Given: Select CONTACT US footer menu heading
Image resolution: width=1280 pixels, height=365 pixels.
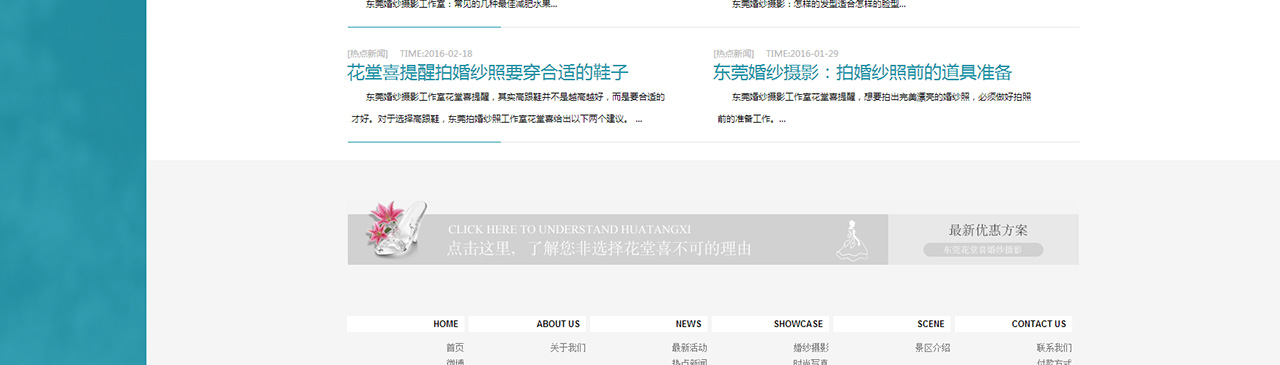Looking at the screenshot, I should 1039,324.
